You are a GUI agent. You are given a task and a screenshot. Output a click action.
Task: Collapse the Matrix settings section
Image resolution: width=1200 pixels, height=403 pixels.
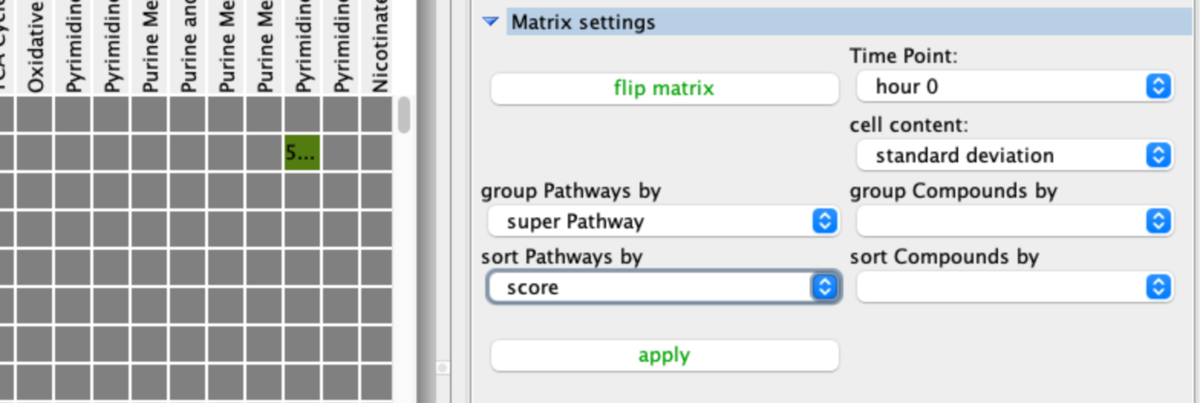[490, 22]
